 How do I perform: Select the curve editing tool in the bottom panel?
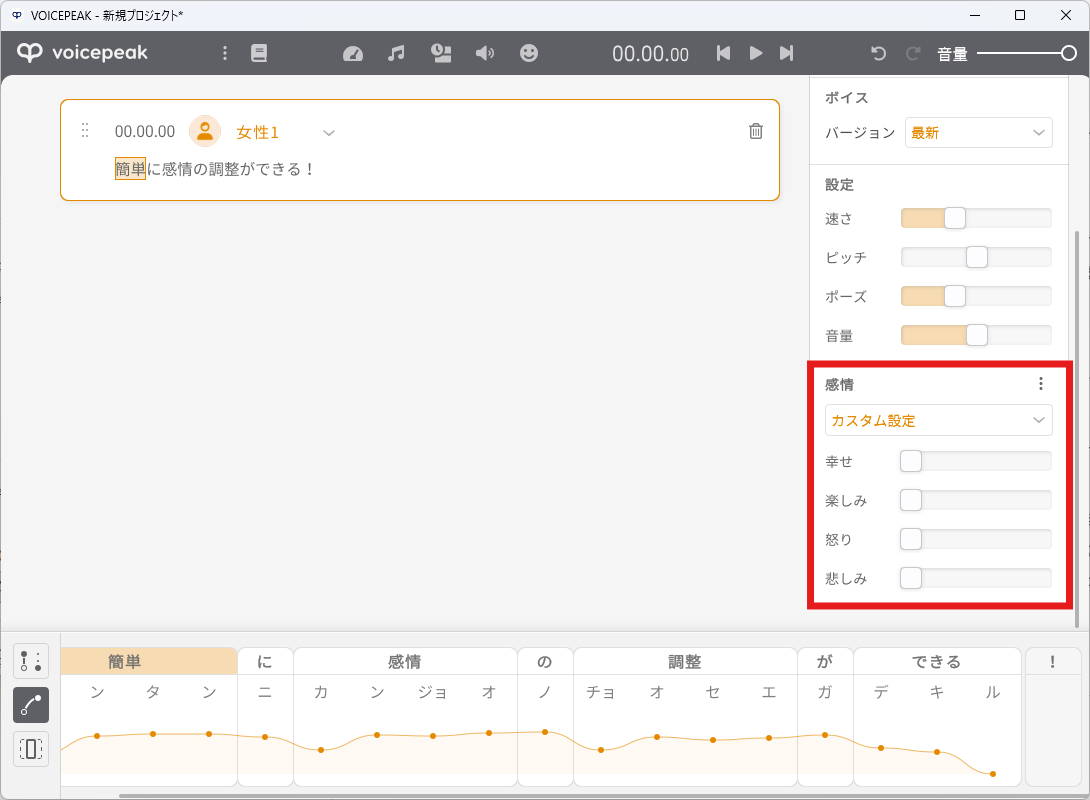31,705
